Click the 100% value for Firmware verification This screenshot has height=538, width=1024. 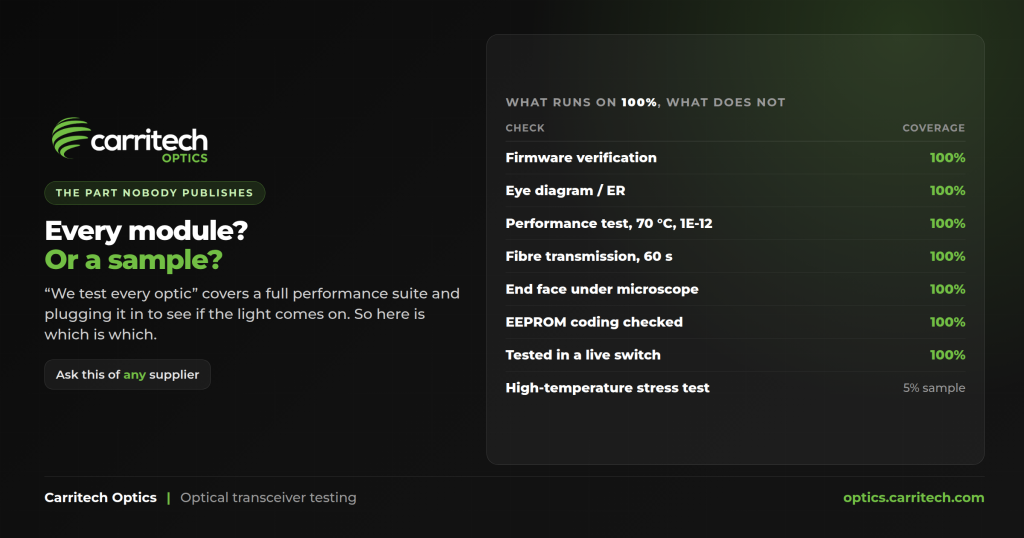click(x=948, y=157)
